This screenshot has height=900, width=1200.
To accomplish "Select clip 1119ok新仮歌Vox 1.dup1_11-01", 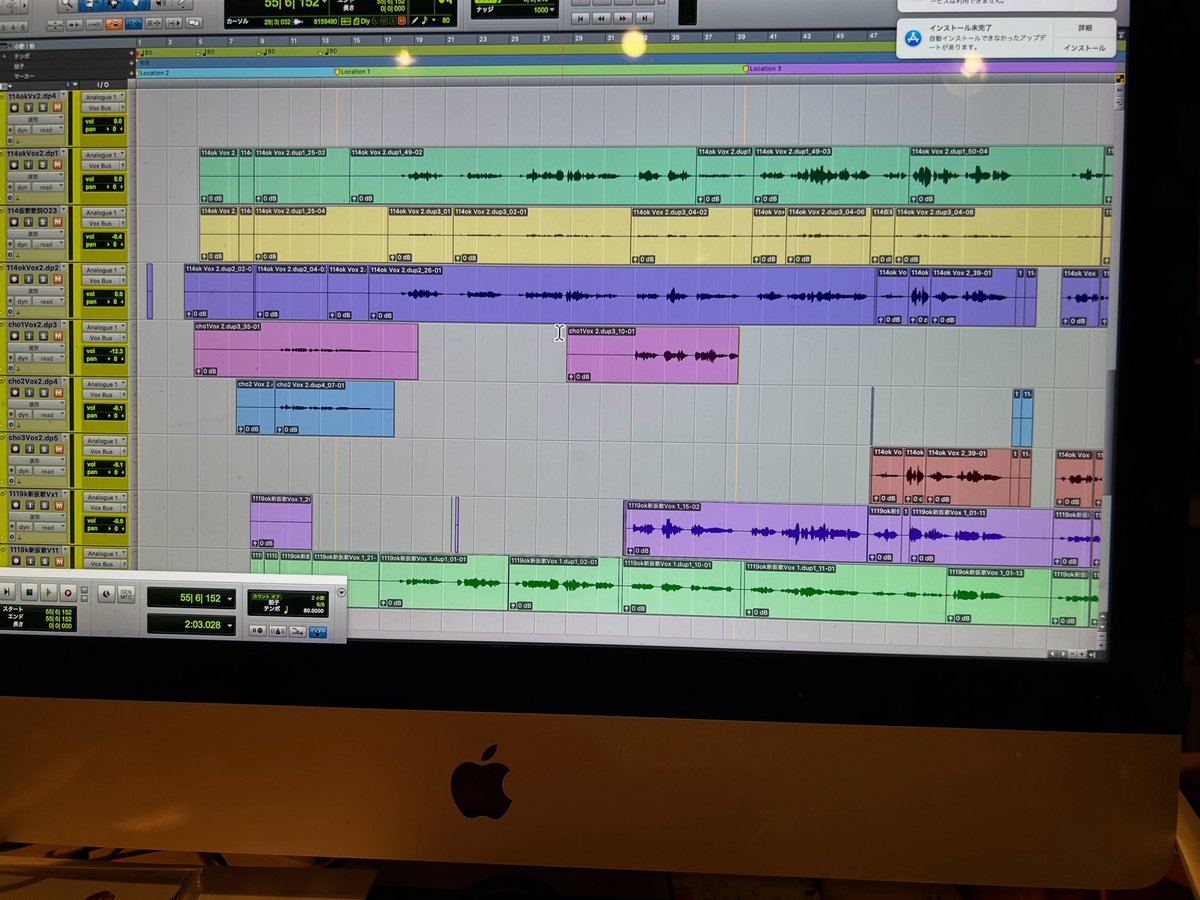I will coord(845,592).
